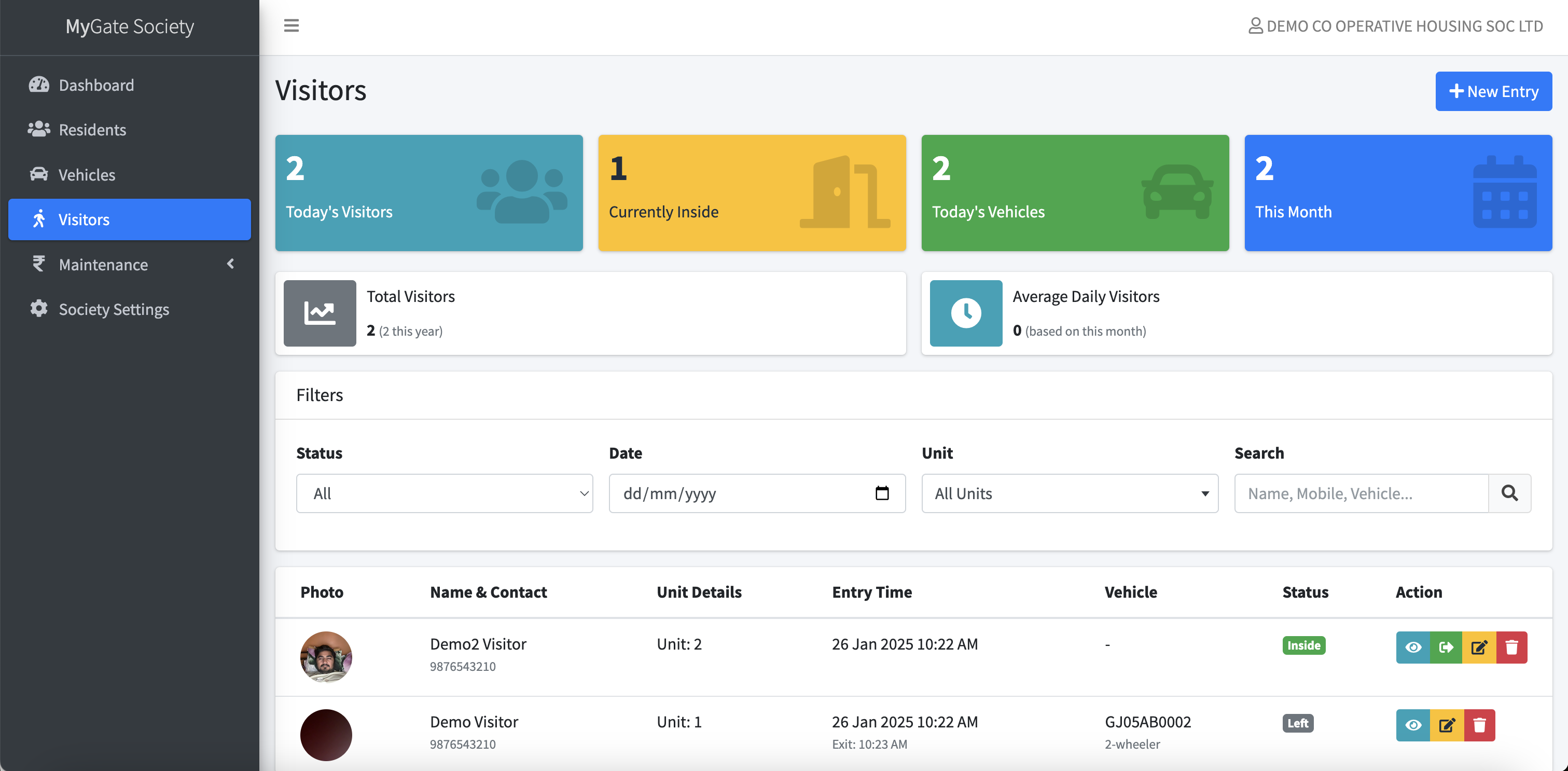Click the Currently Inside card
Screen dimensions: 1568x771
(752, 192)
